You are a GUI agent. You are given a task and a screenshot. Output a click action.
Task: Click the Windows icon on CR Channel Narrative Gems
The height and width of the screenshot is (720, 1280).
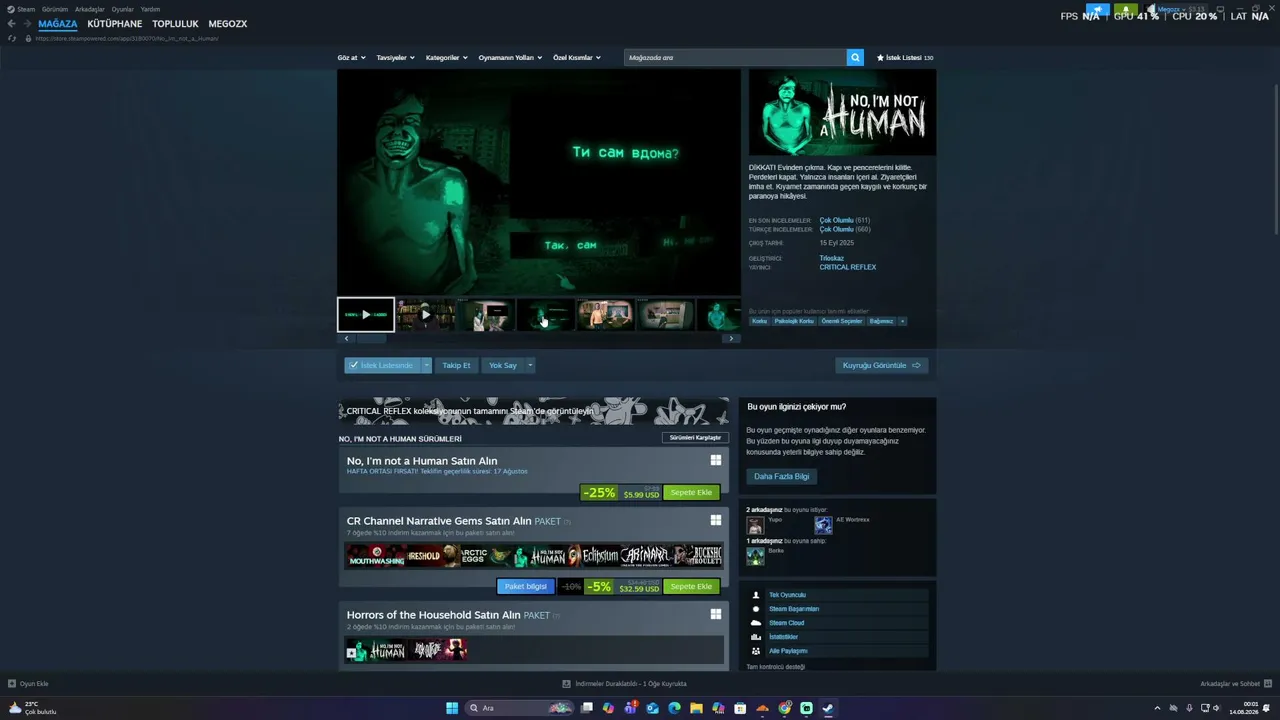click(716, 520)
